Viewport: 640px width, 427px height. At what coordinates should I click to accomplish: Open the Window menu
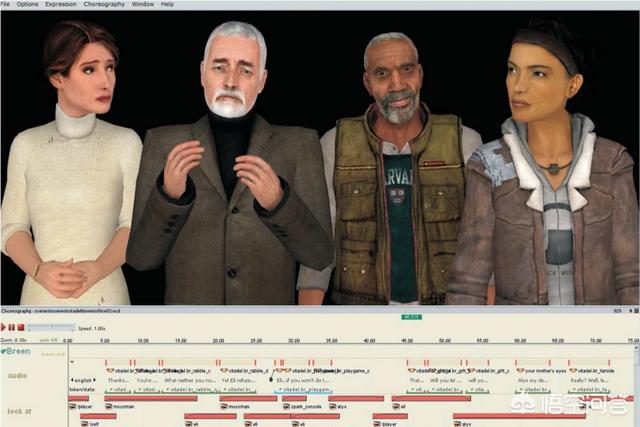[x=143, y=4]
